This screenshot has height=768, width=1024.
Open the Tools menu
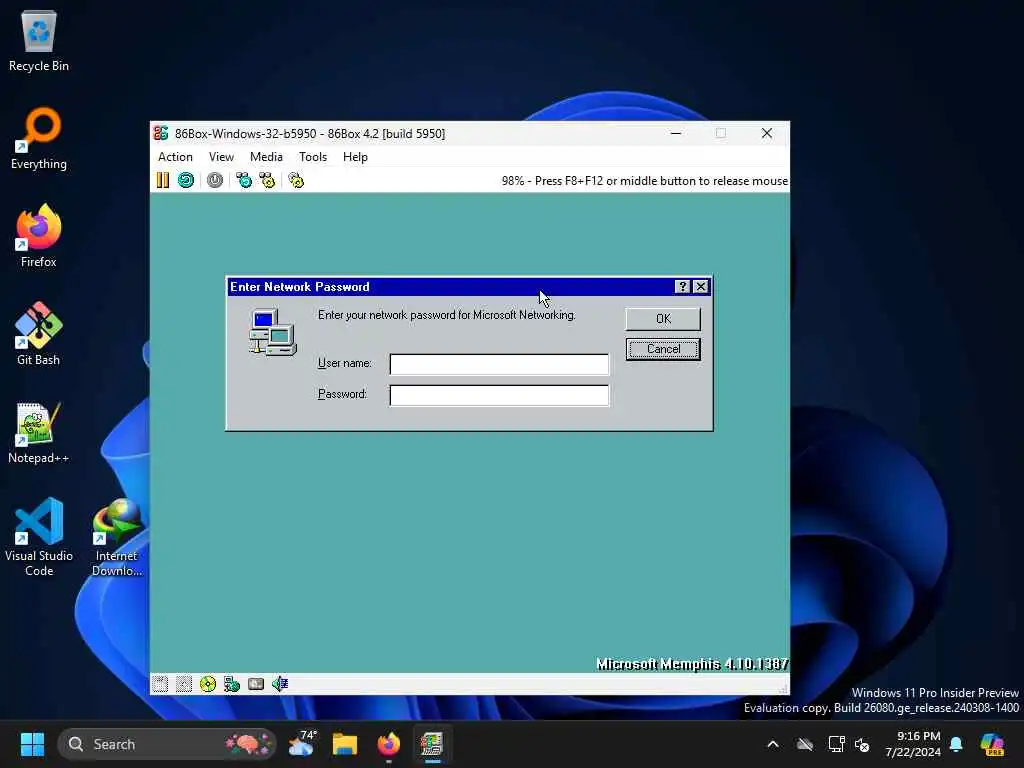point(313,157)
